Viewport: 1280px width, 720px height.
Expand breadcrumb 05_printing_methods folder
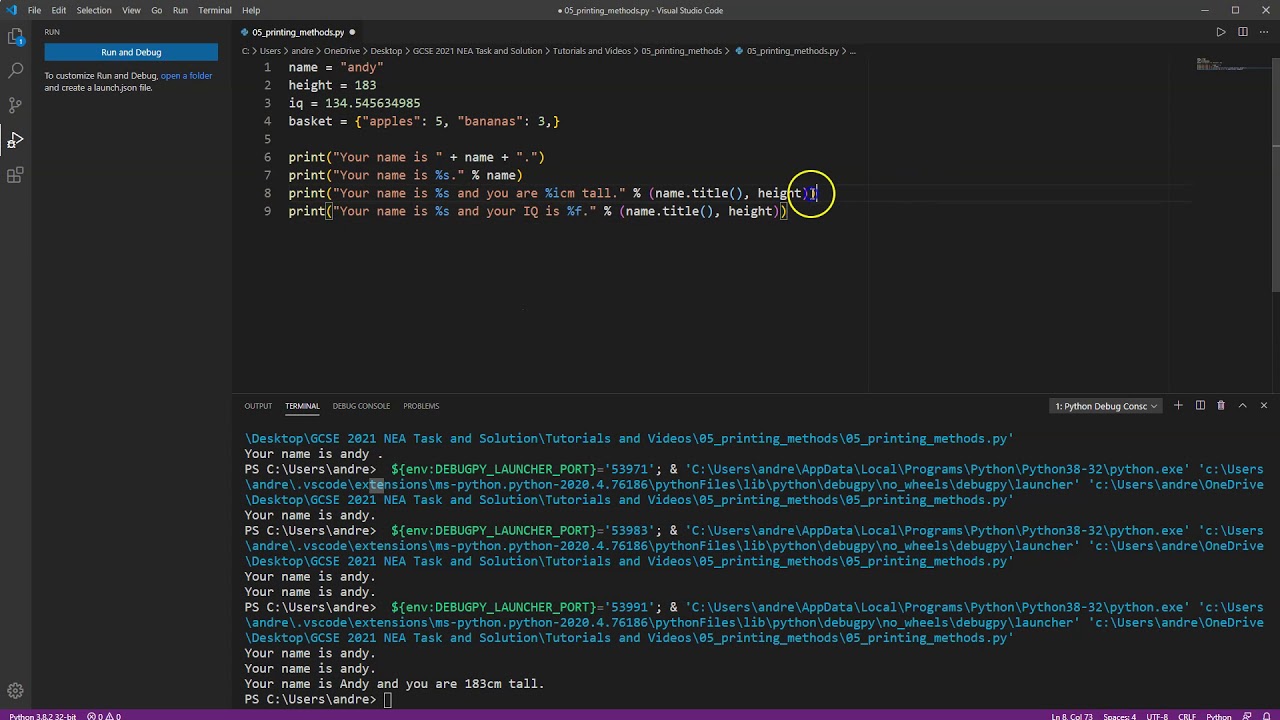(681, 51)
